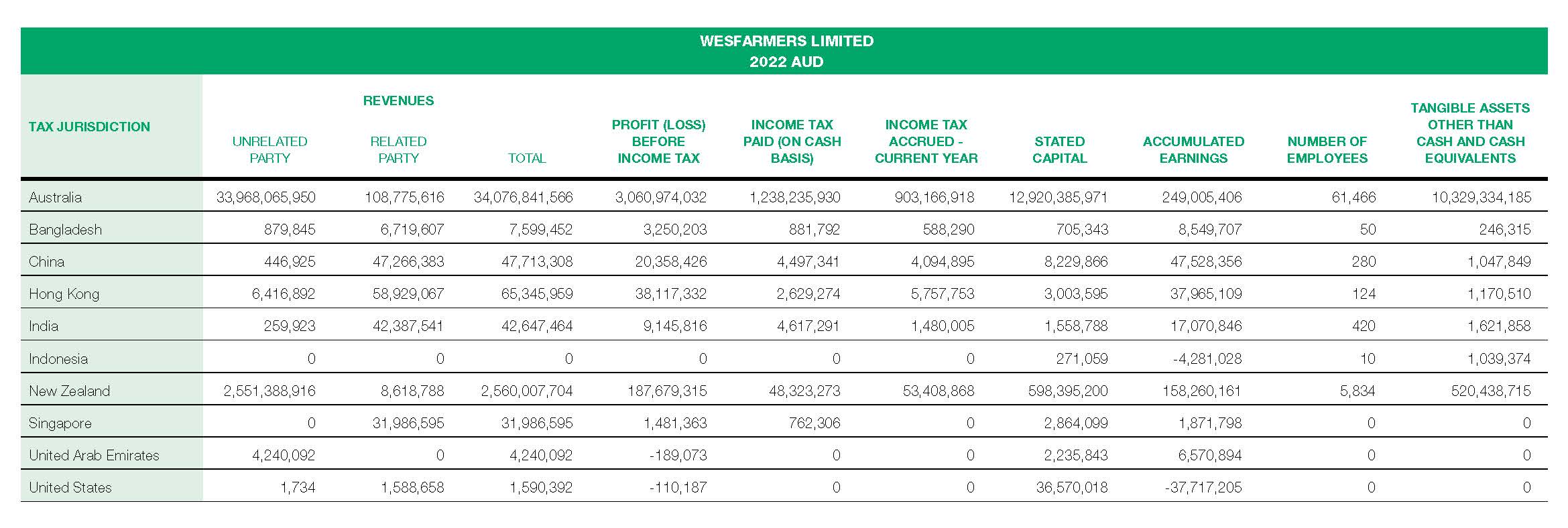The width and height of the screenshot is (1568, 528).
Task: Select China's employee count 280
Action: [1364, 261]
